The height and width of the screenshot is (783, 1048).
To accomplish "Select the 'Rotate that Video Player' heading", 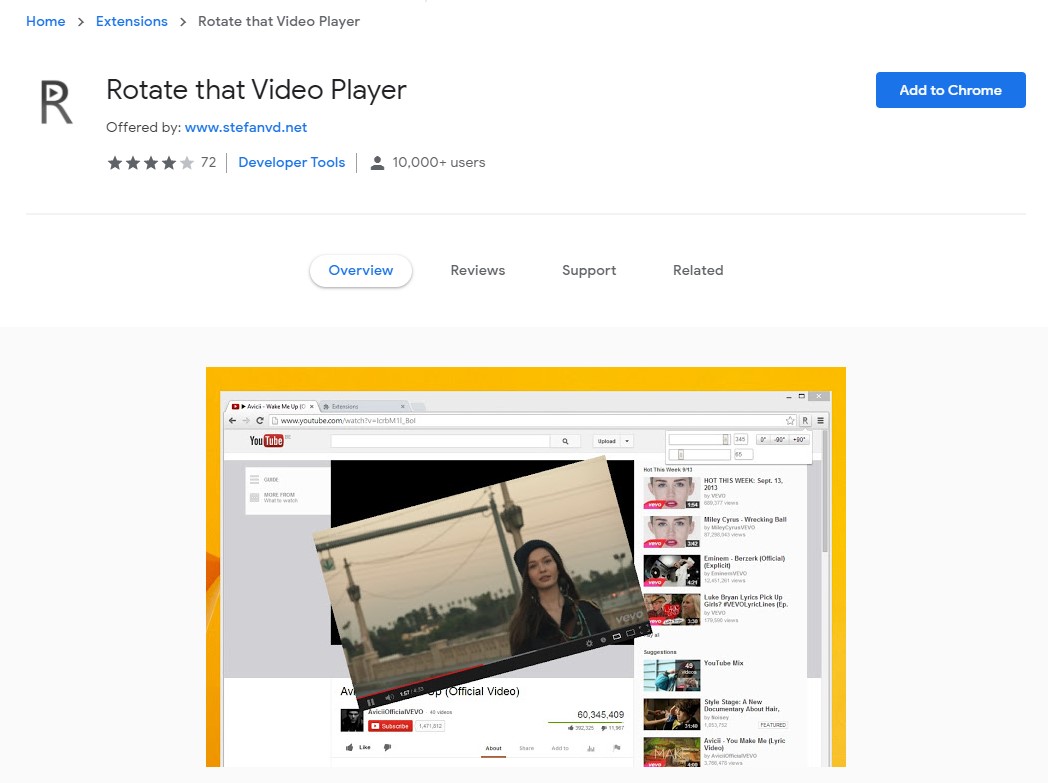I will pos(256,90).
